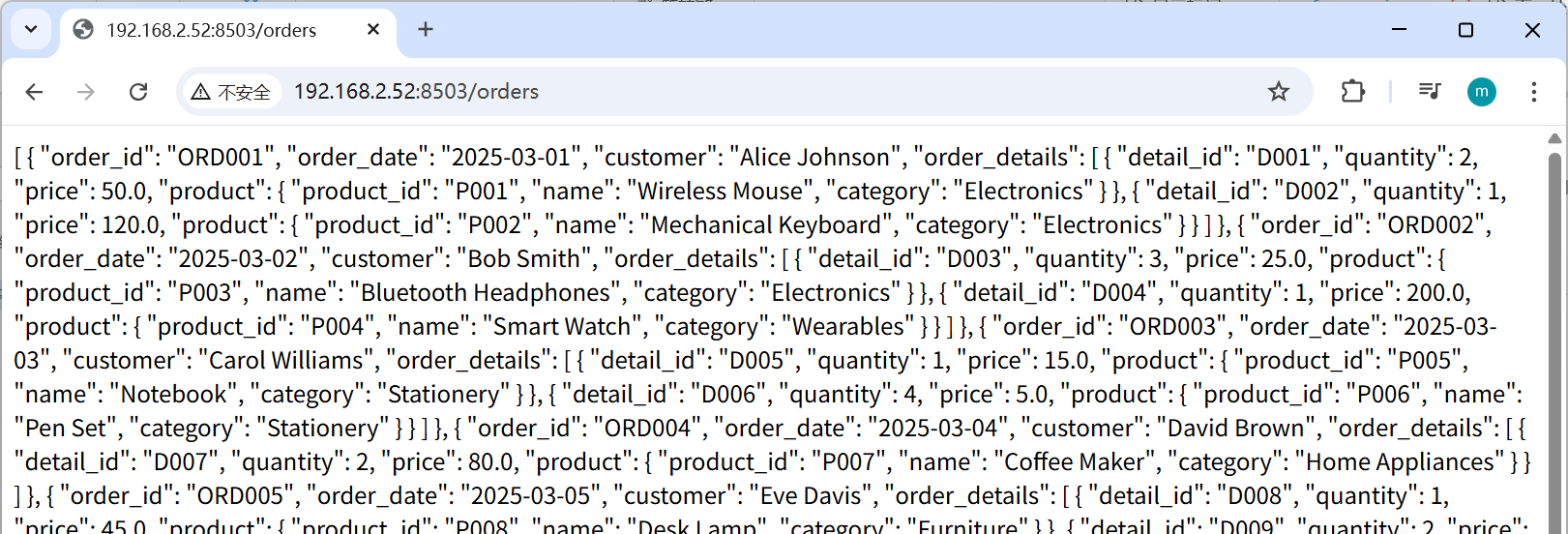Click the text "Alice Johnson"
The image size is (1568, 534).
(814, 157)
